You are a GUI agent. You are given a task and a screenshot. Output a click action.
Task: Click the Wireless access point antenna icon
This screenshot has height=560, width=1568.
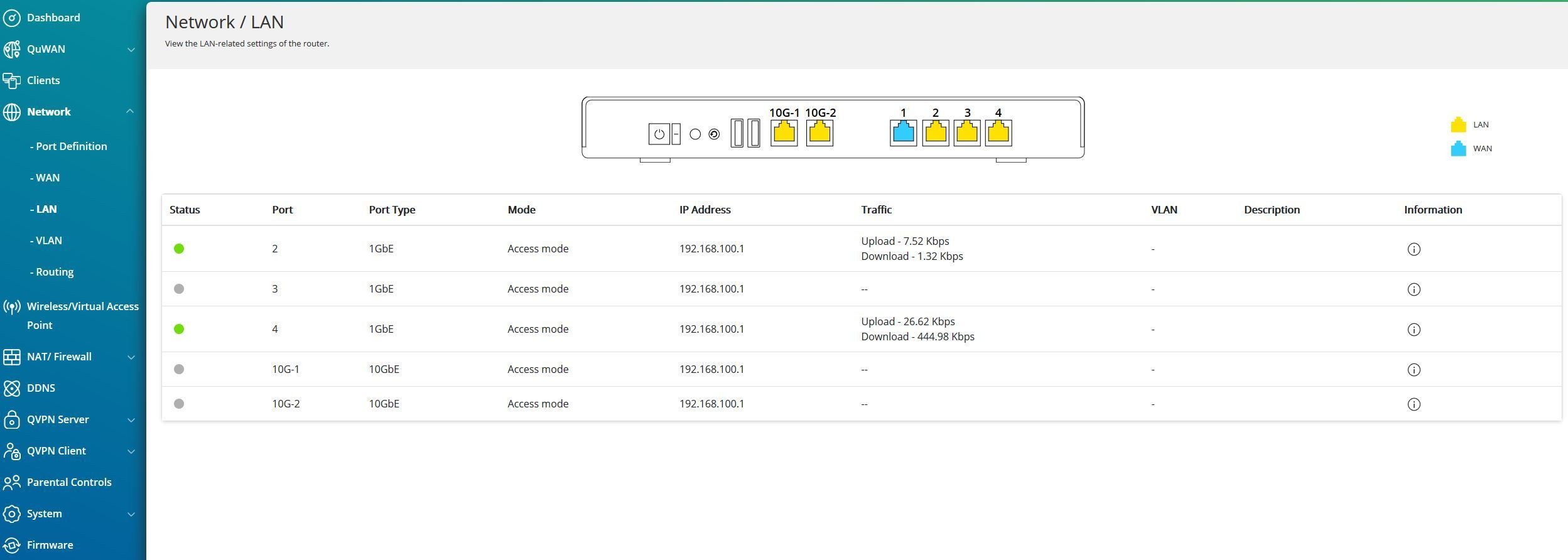11,307
